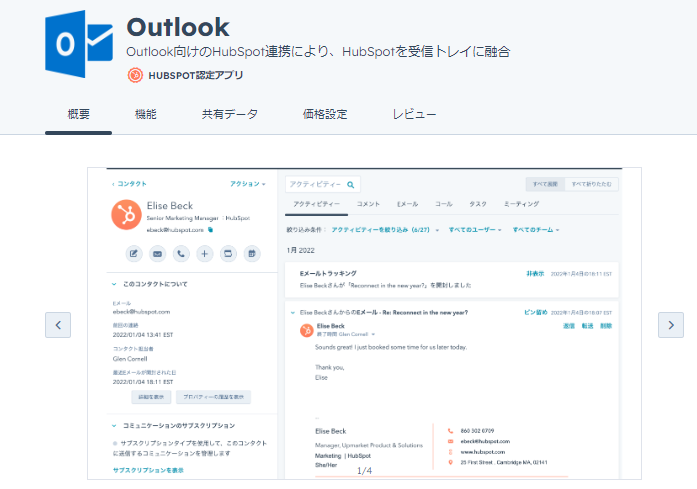Click the すべて折りたたむ button
697x489 pixels.
point(591,184)
